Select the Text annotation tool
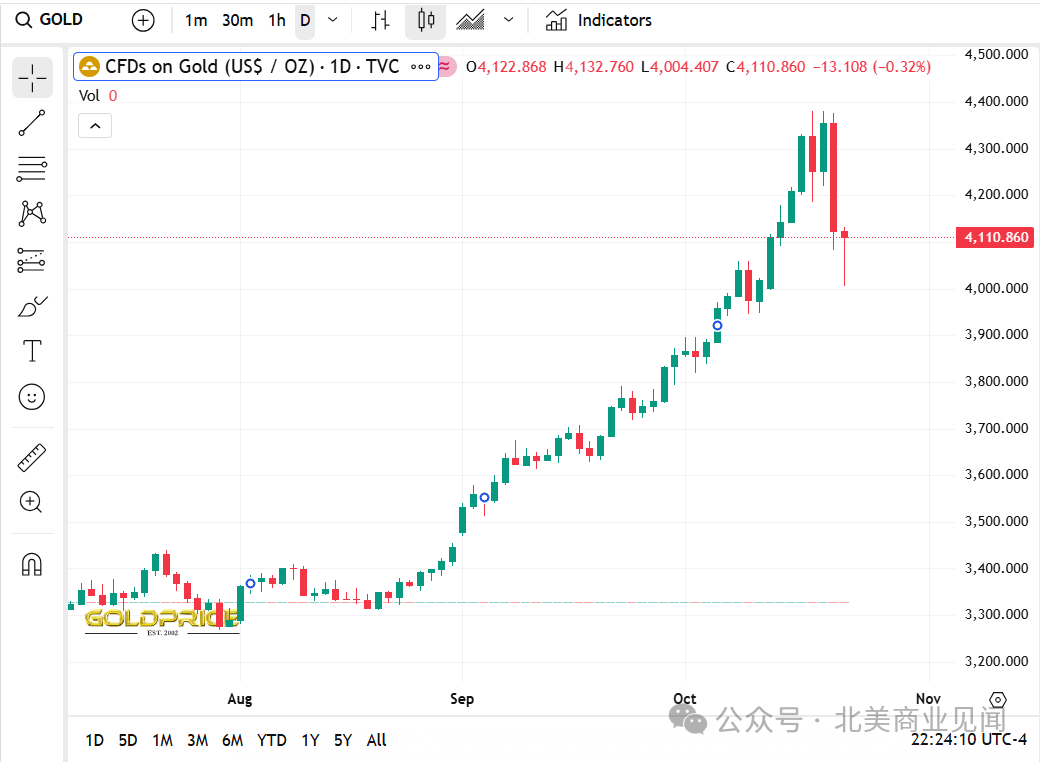Screen dimensions: 1040x762 pyautogui.click(x=32, y=351)
